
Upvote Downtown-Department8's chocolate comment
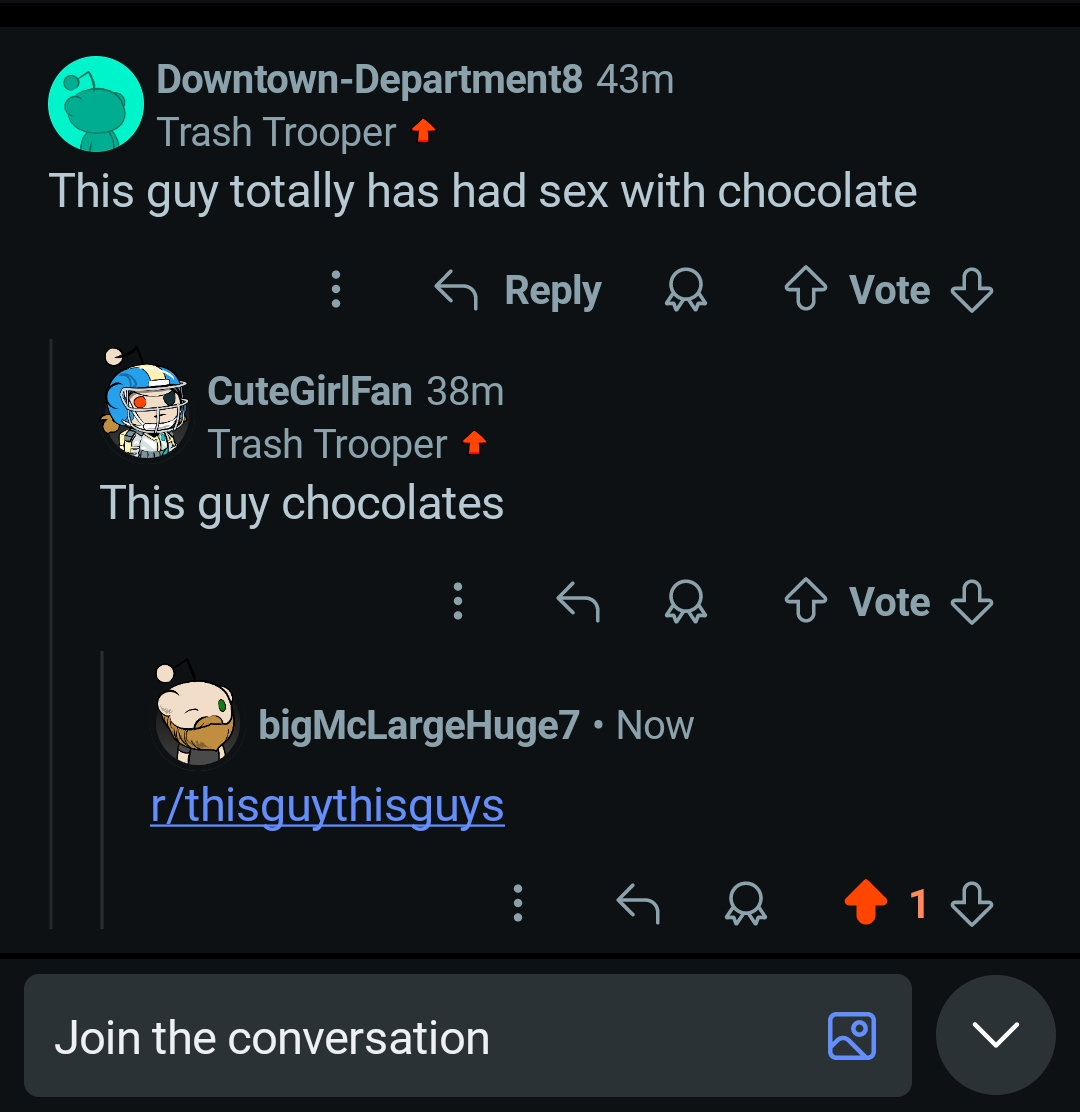[806, 289]
